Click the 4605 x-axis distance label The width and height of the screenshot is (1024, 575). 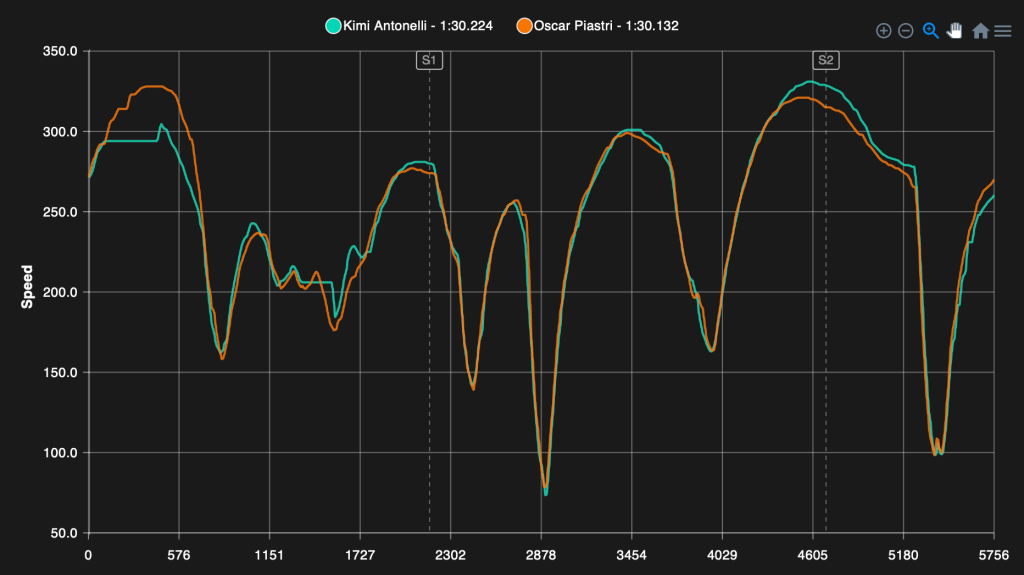coord(812,555)
